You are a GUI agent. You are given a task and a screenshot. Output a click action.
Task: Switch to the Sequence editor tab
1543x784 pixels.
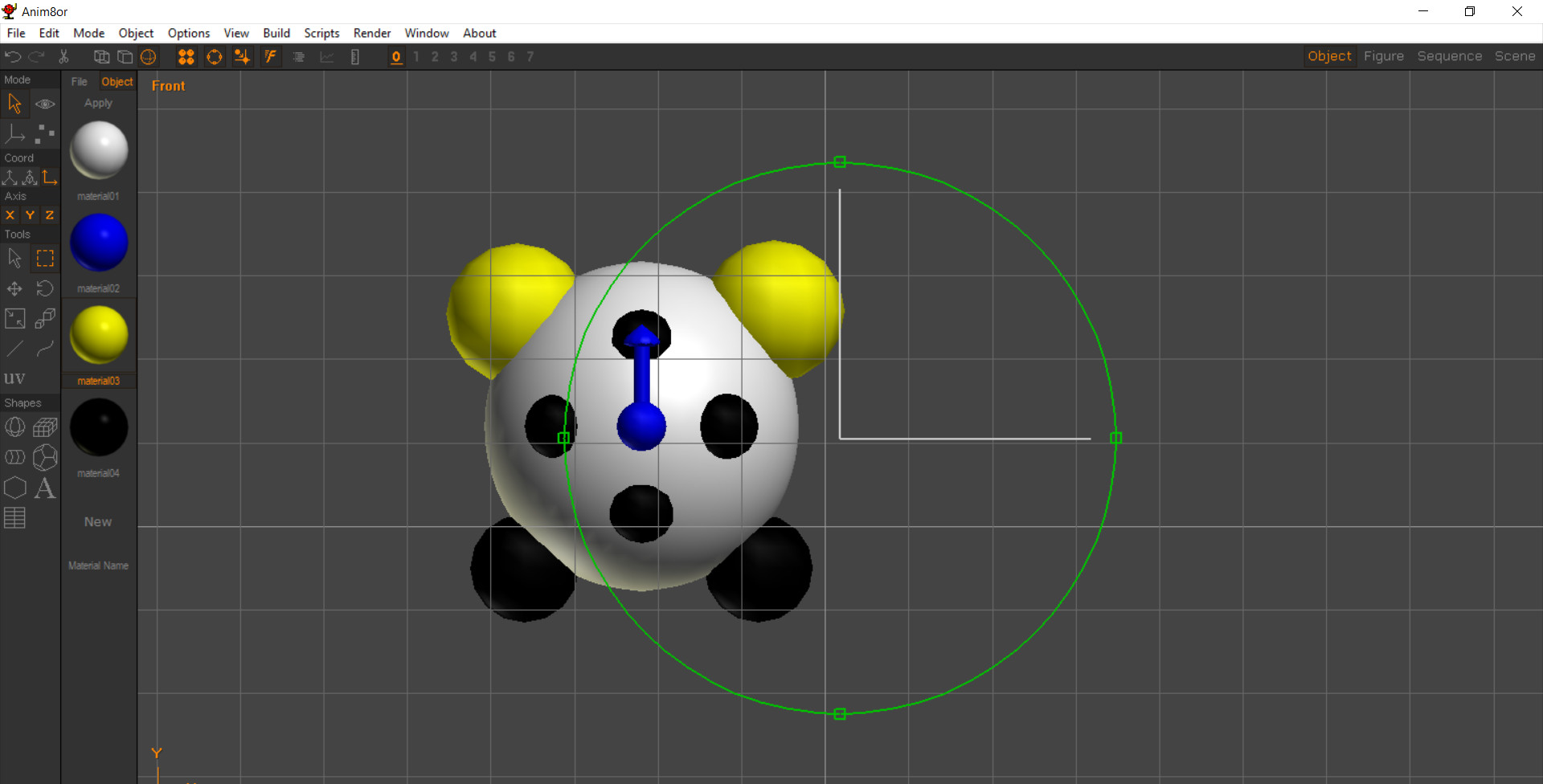pos(1450,56)
